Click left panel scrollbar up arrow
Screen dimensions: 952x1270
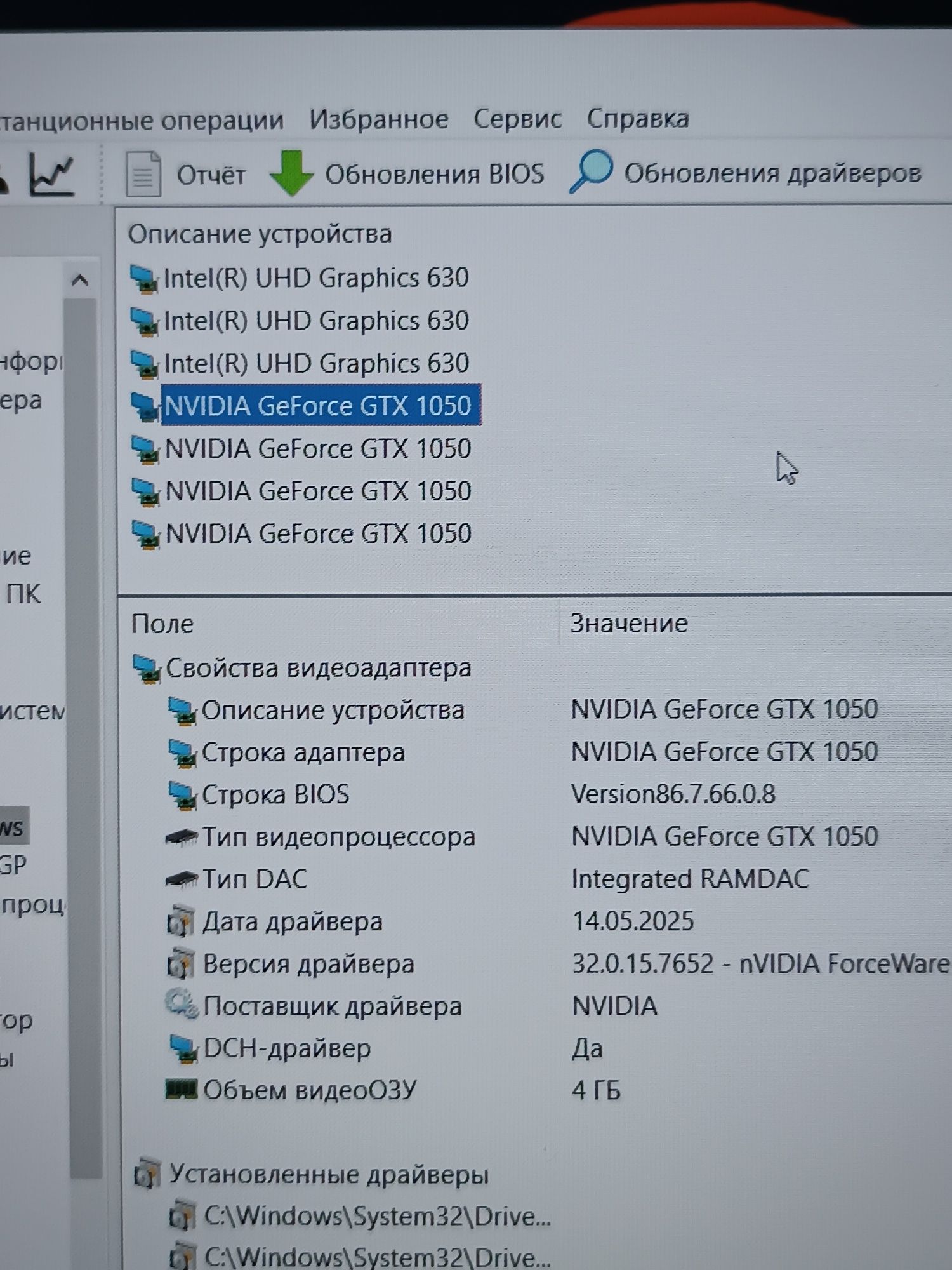click(80, 280)
